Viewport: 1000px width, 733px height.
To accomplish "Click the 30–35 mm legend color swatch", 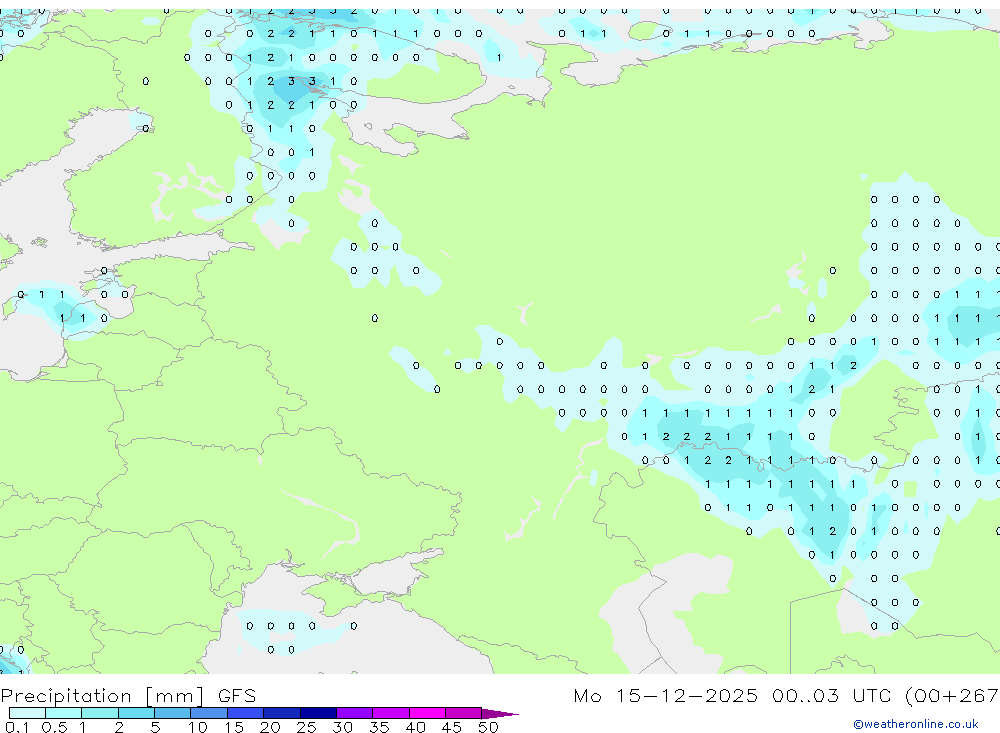I will point(355,713).
